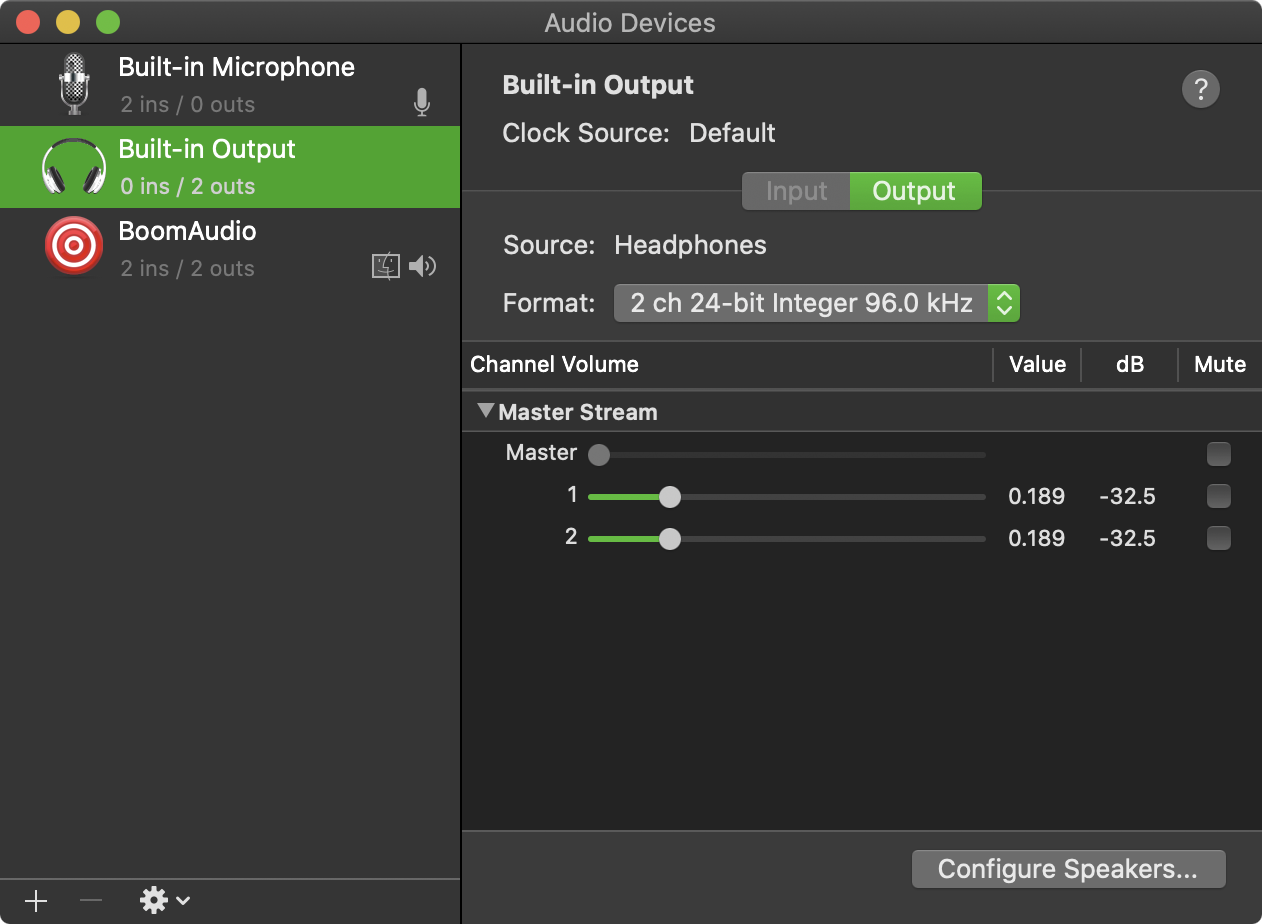The height and width of the screenshot is (924, 1262).
Task: Switch to the Input tab
Action: pos(796,191)
